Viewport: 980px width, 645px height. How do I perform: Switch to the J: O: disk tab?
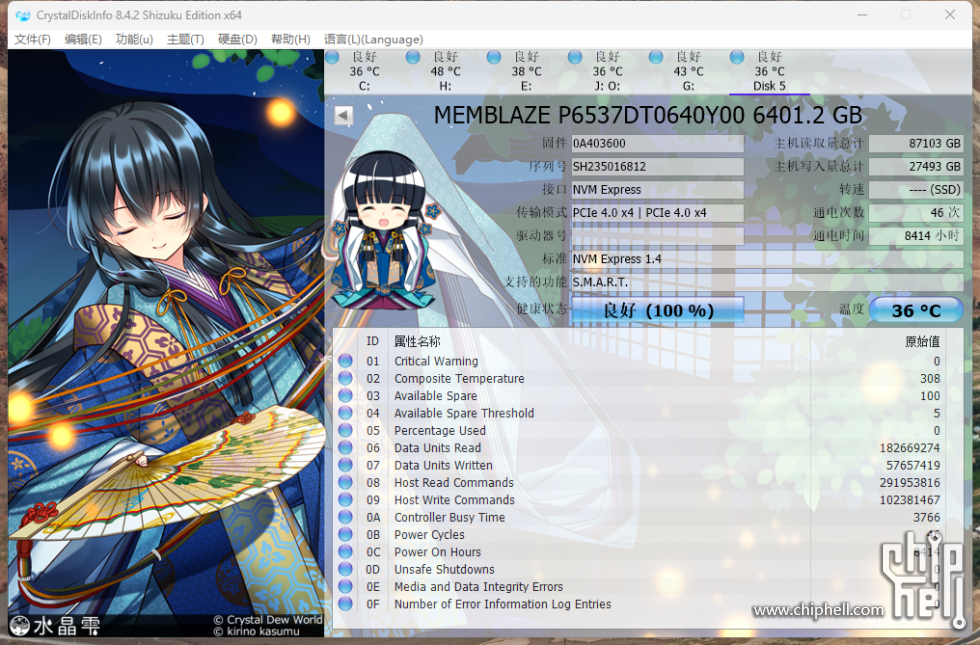606,71
